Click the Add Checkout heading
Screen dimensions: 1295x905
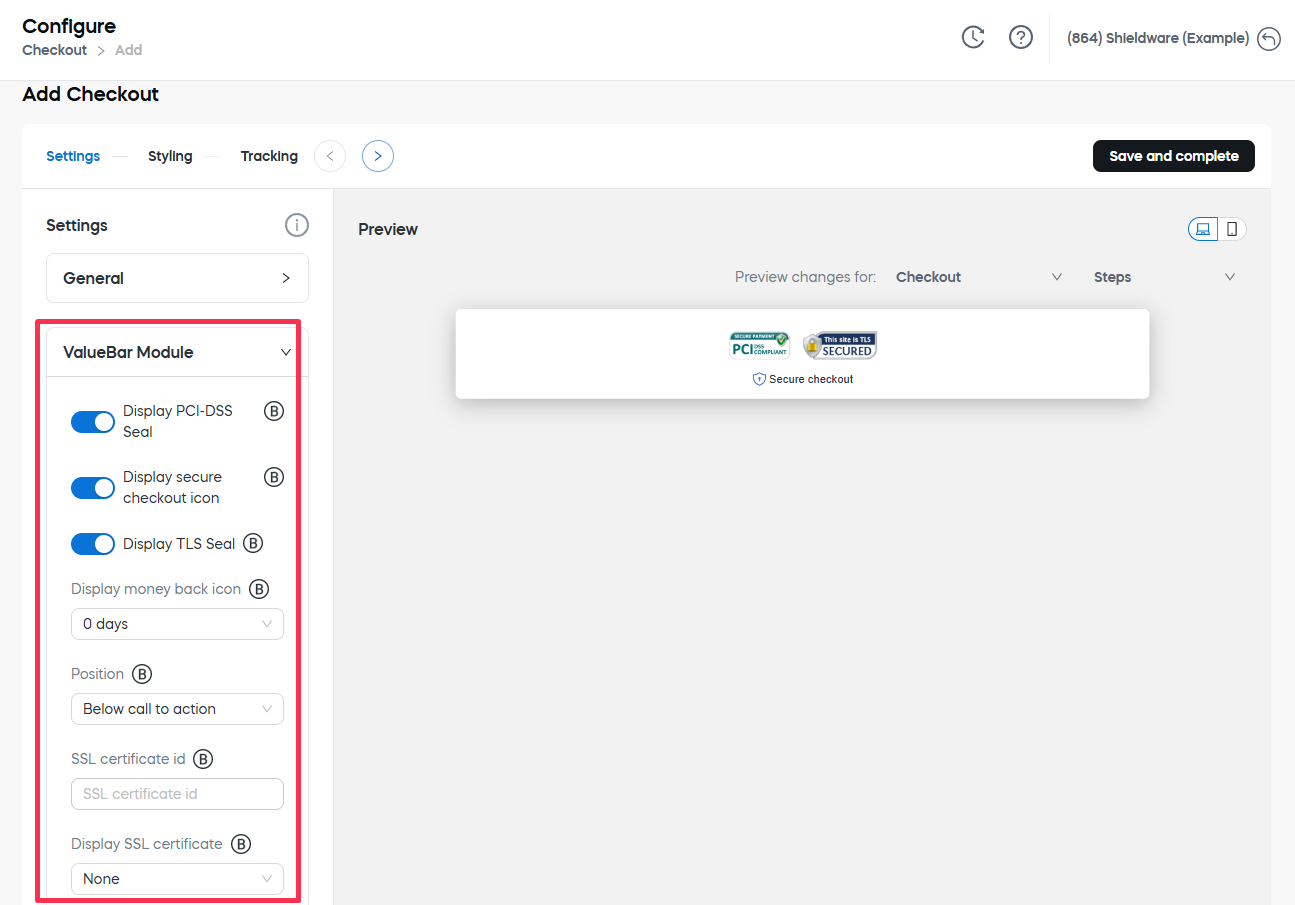click(x=91, y=94)
